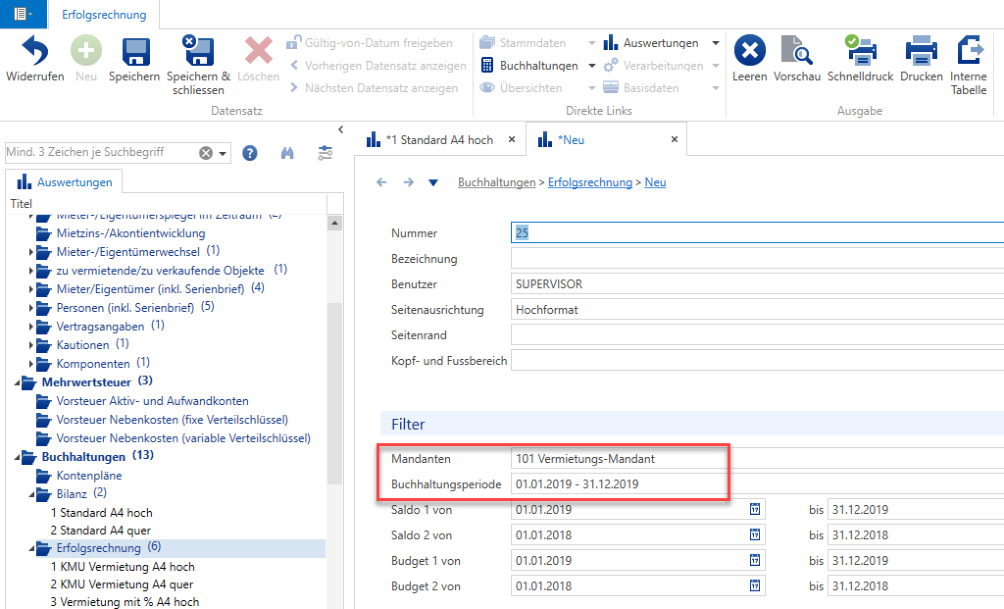The width and height of the screenshot is (1004, 609).
Task: Open the Auswertungen dropdown in Direkte Links
Action: (716, 43)
